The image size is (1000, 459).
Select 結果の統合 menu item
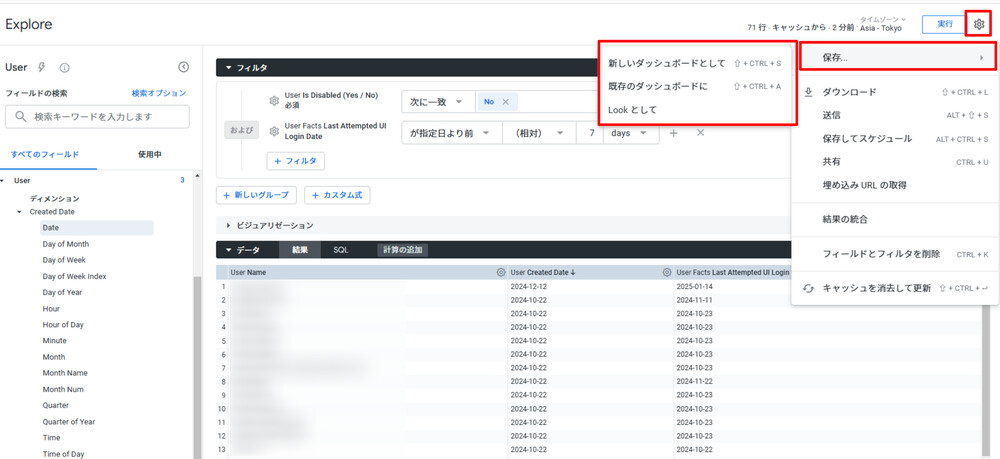(x=895, y=219)
